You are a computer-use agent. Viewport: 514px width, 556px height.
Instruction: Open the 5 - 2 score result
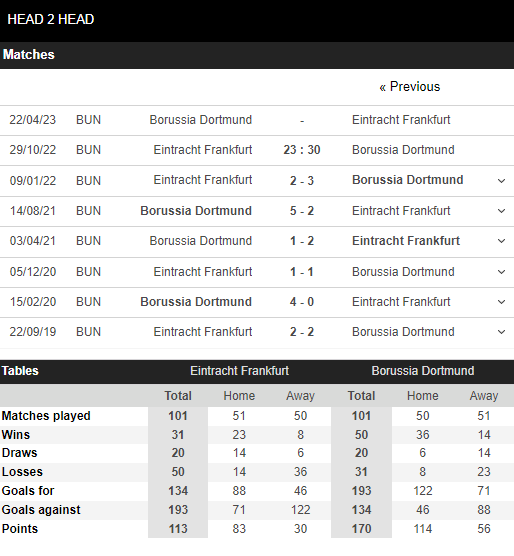pos(302,211)
